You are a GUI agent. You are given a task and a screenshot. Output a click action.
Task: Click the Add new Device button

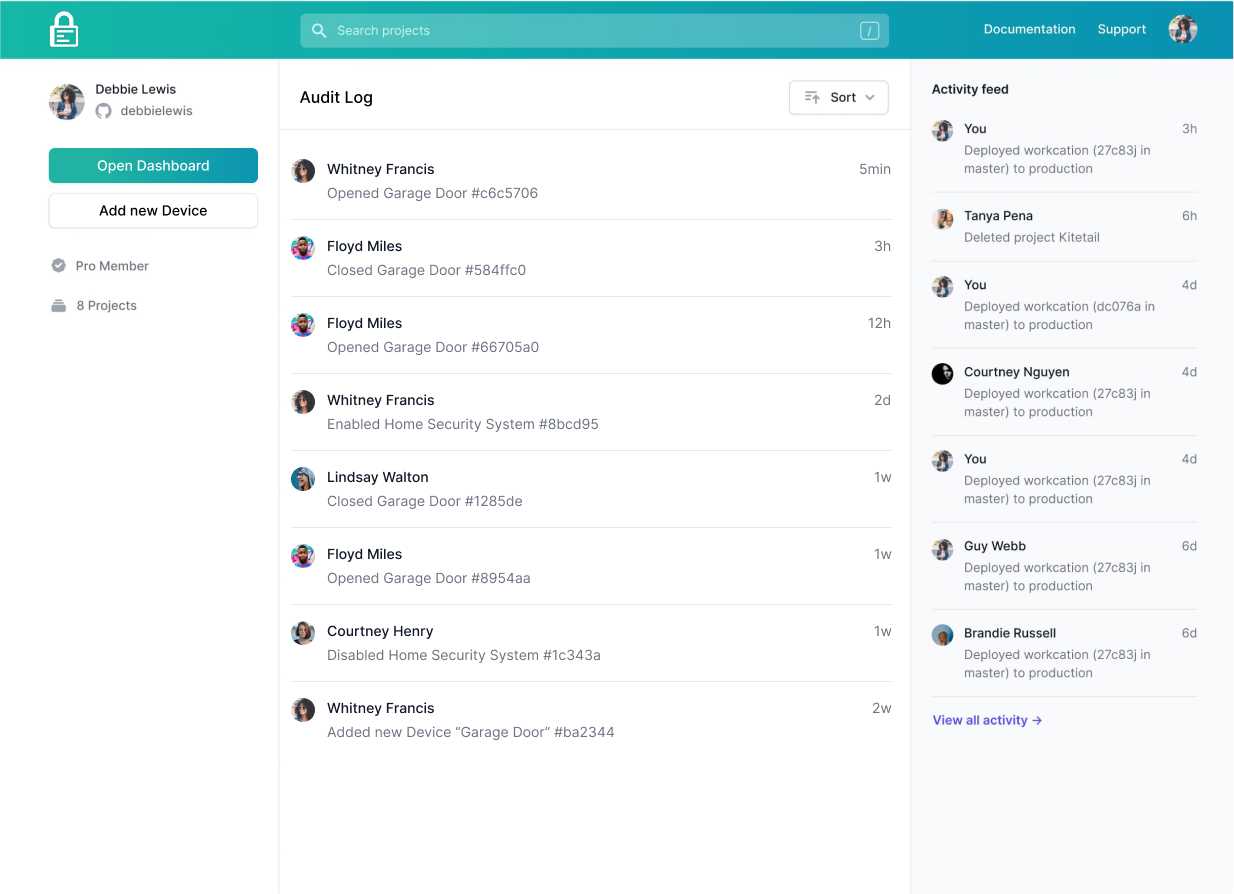point(153,210)
